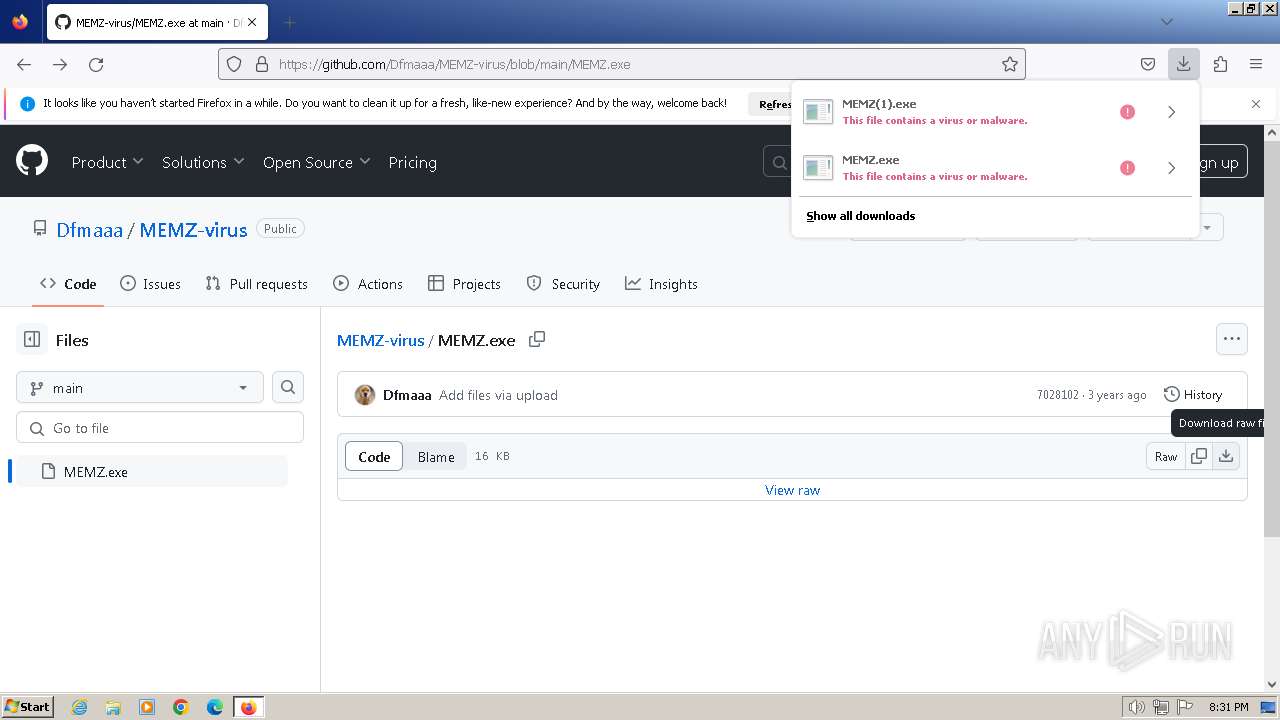Switch to the Code repository tab
This screenshot has width=1280, height=720.
click(68, 284)
